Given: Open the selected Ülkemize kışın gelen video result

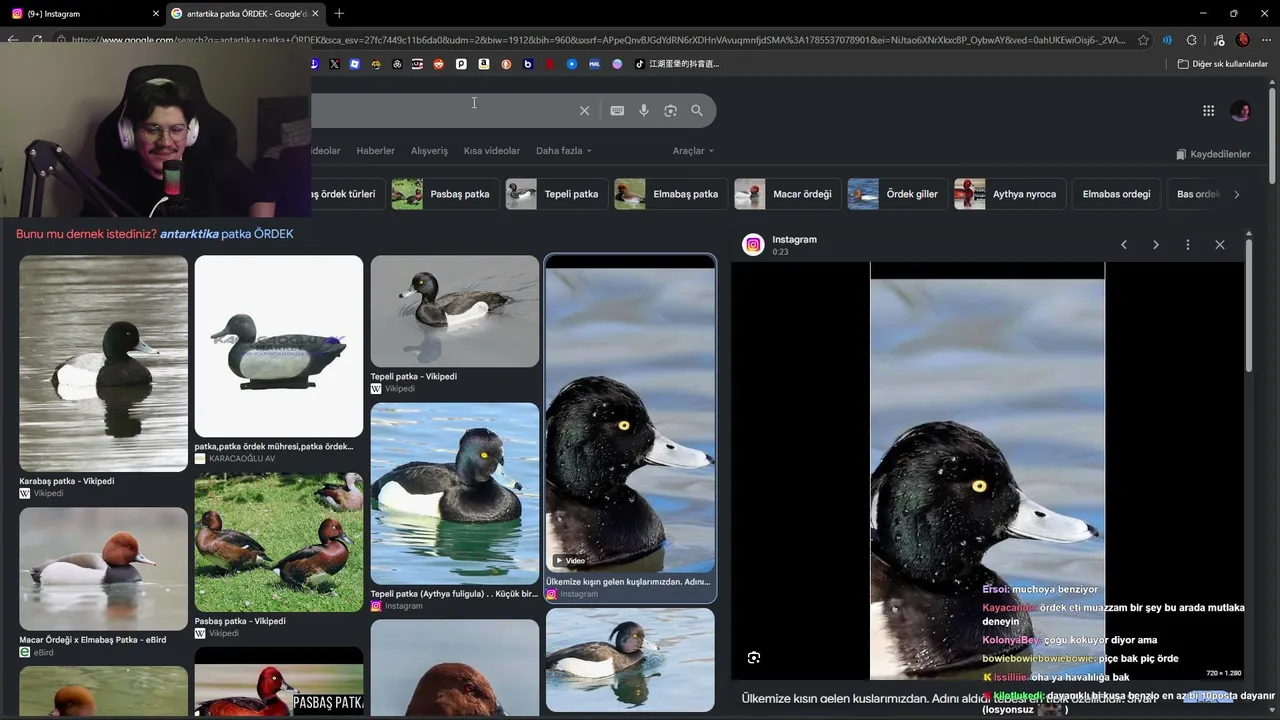Looking at the screenshot, I should tap(630, 415).
